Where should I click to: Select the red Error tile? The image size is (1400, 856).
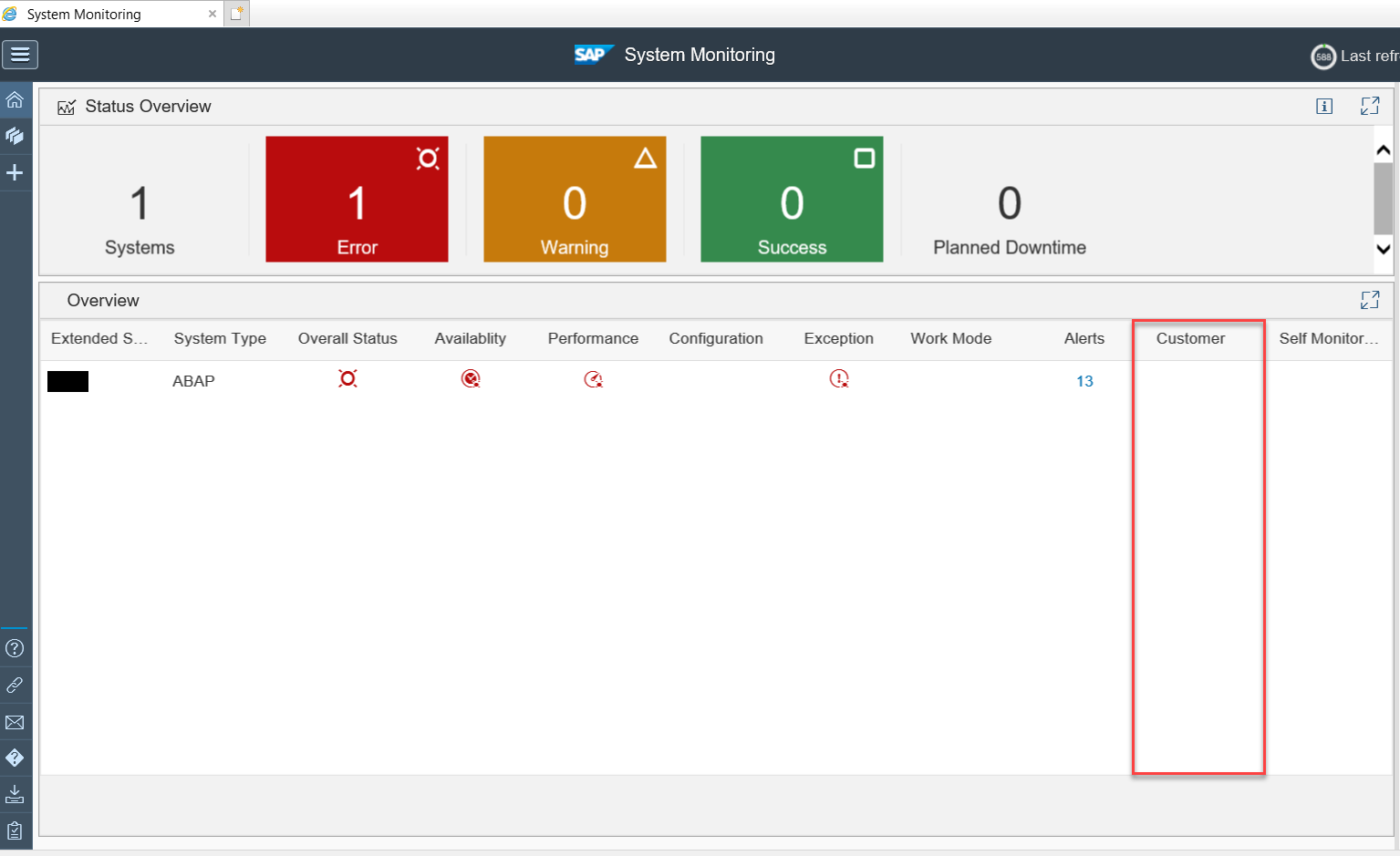click(357, 199)
